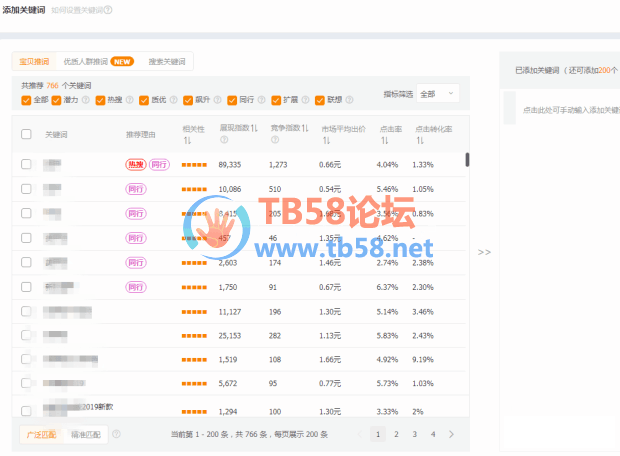
Task: Click the help icon beside 精准匹配
Action: click(116, 434)
